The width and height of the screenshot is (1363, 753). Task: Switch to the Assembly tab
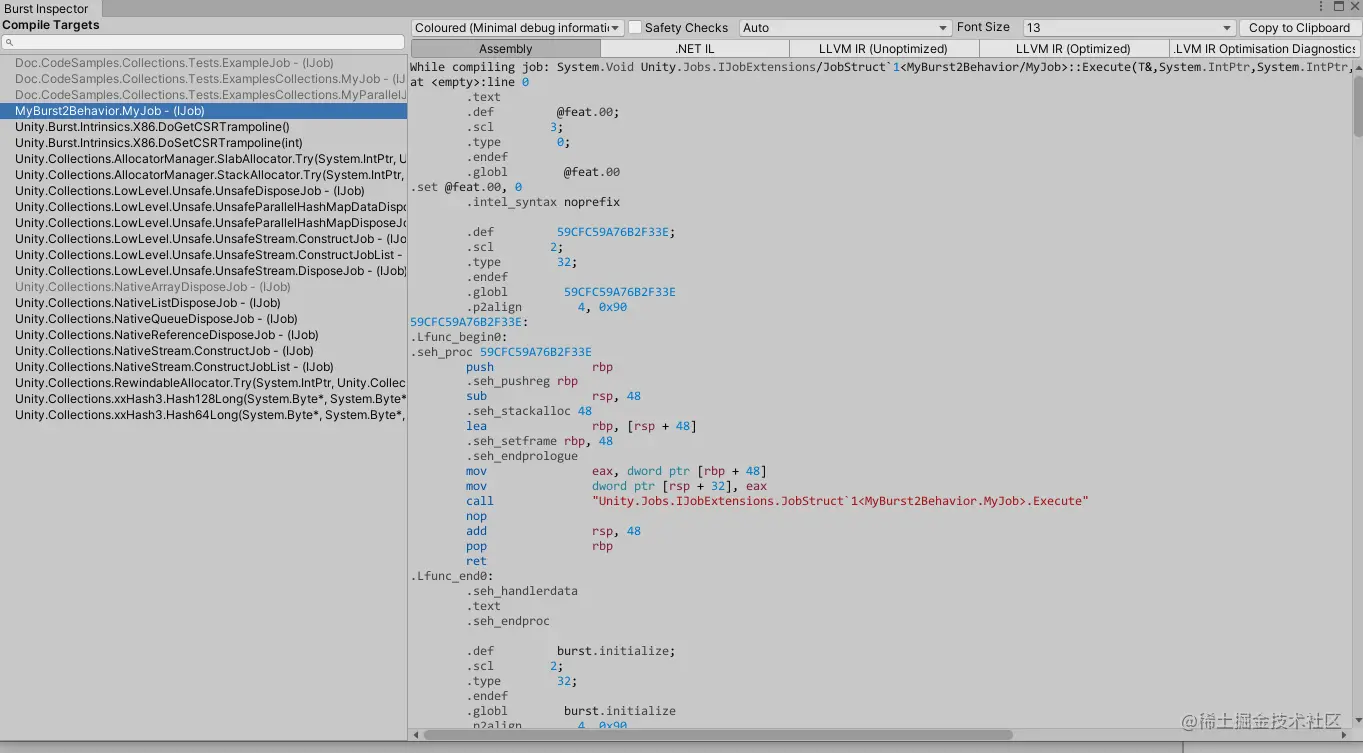click(x=506, y=48)
